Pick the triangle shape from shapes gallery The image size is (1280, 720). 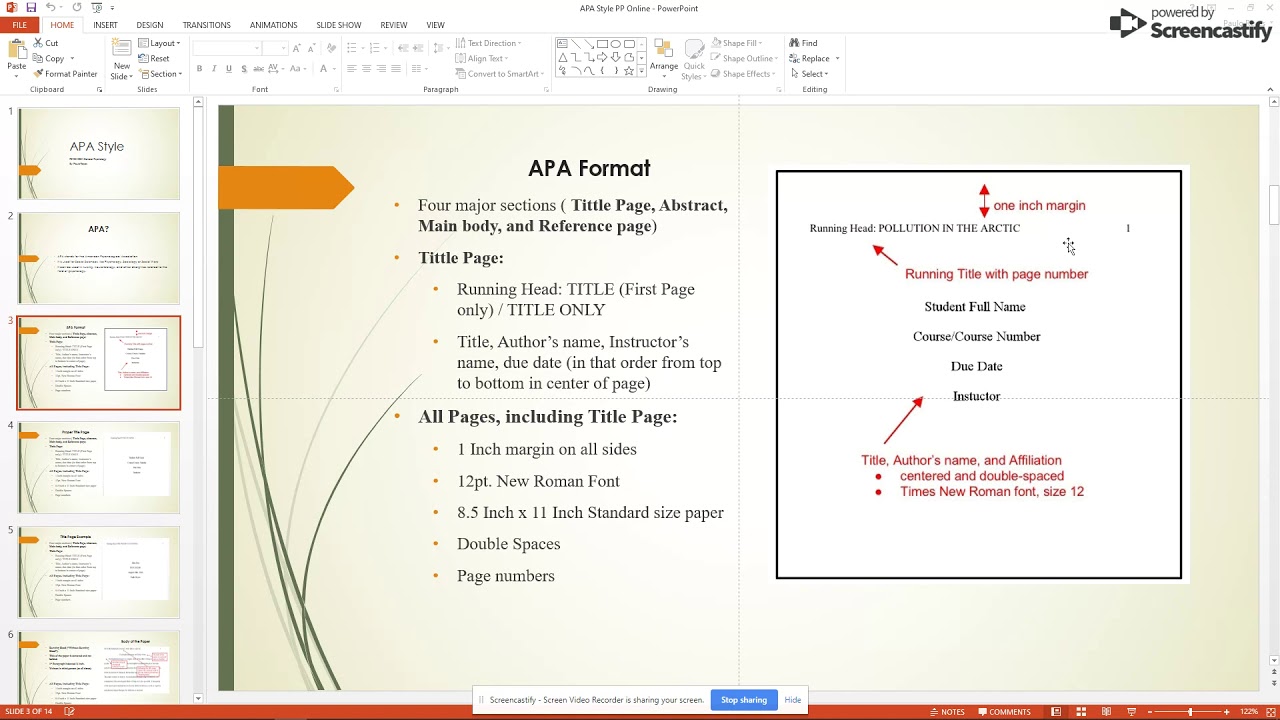[x=563, y=58]
